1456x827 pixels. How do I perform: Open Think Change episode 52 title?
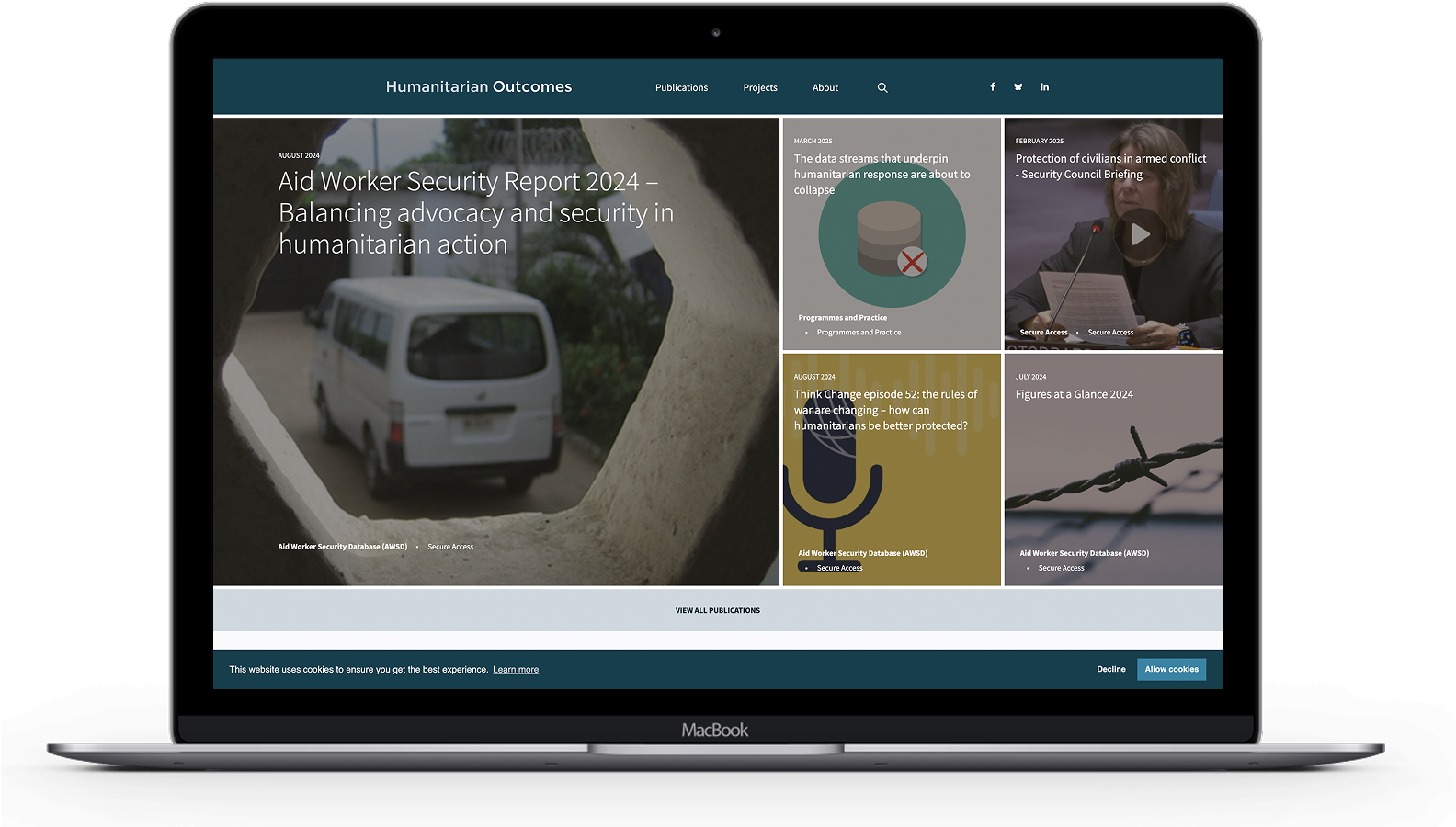[x=885, y=410]
